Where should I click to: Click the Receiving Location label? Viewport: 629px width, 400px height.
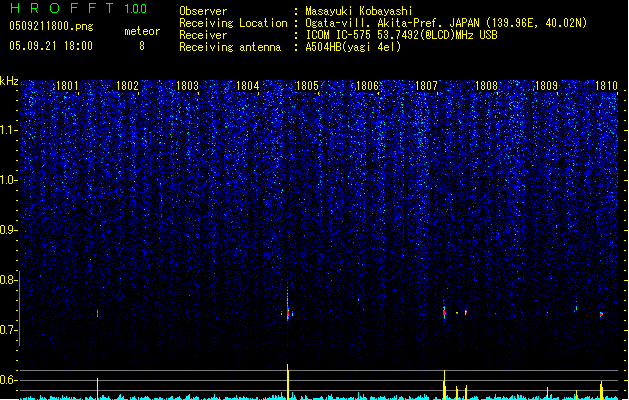tap(233, 23)
